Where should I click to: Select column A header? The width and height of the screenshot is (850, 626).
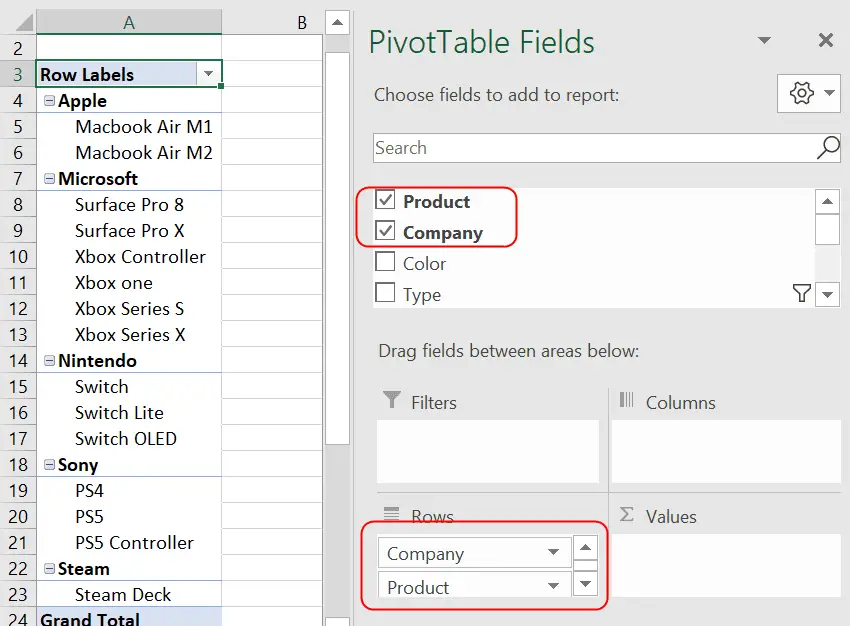[129, 22]
